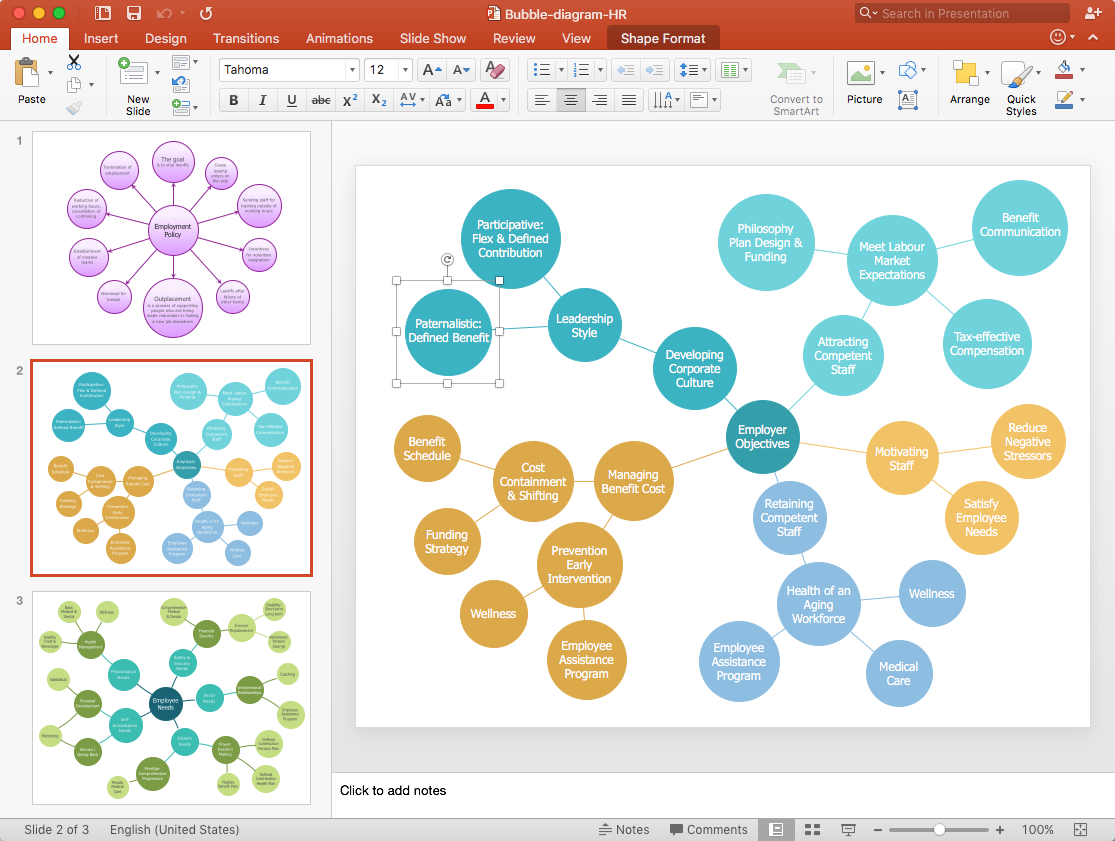This screenshot has width=1115, height=841.
Task: Click the Increase Font Size icon
Action: pos(431,70)
